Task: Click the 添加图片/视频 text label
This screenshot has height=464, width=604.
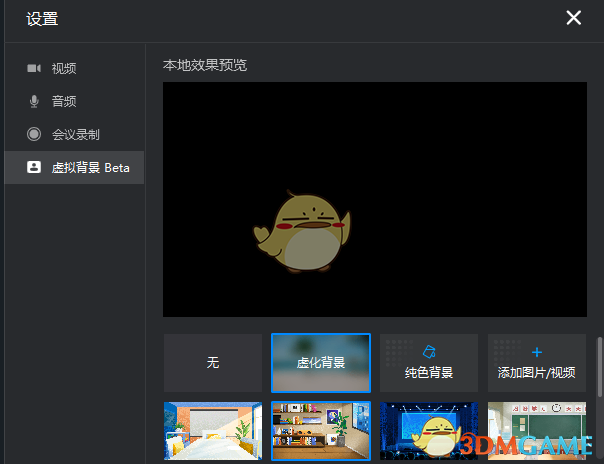Action: (537, 373)
